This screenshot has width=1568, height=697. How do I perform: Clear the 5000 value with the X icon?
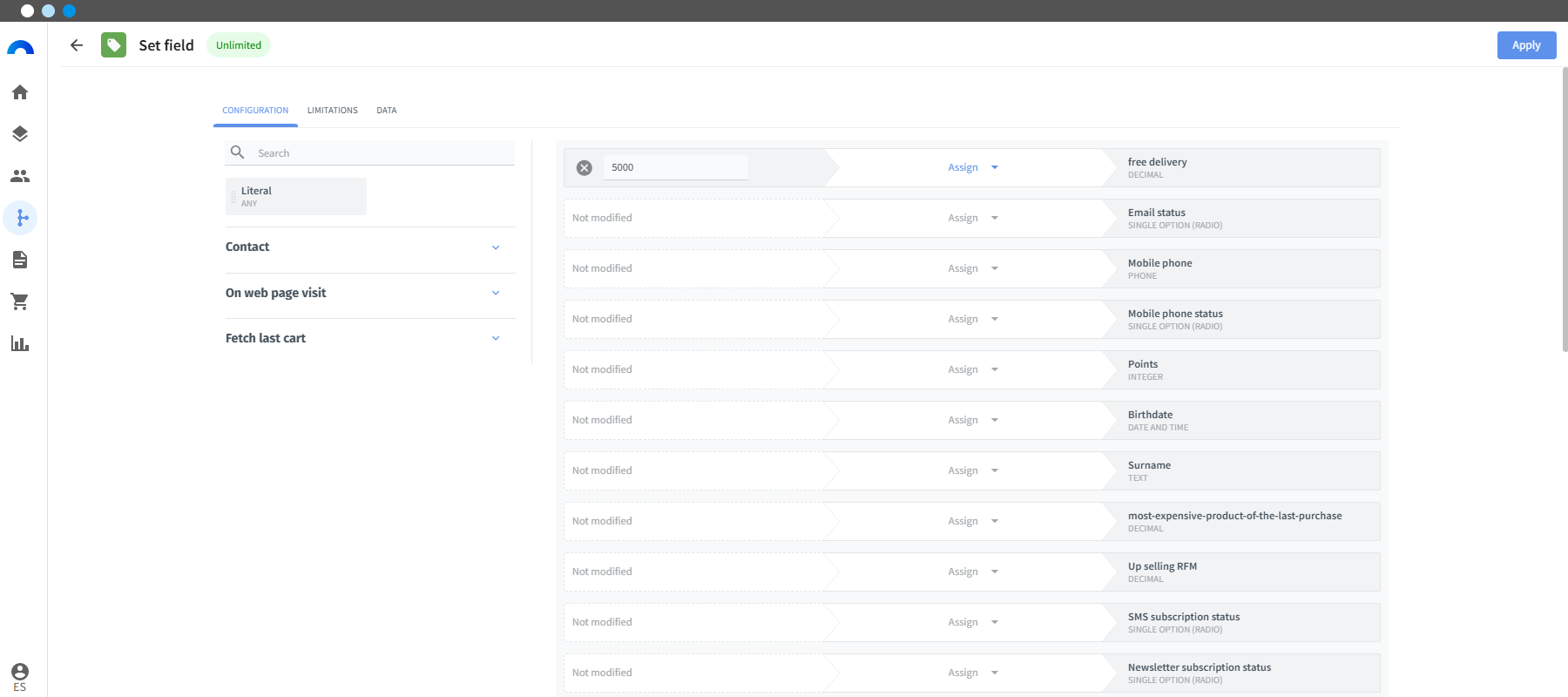[585, 168]
